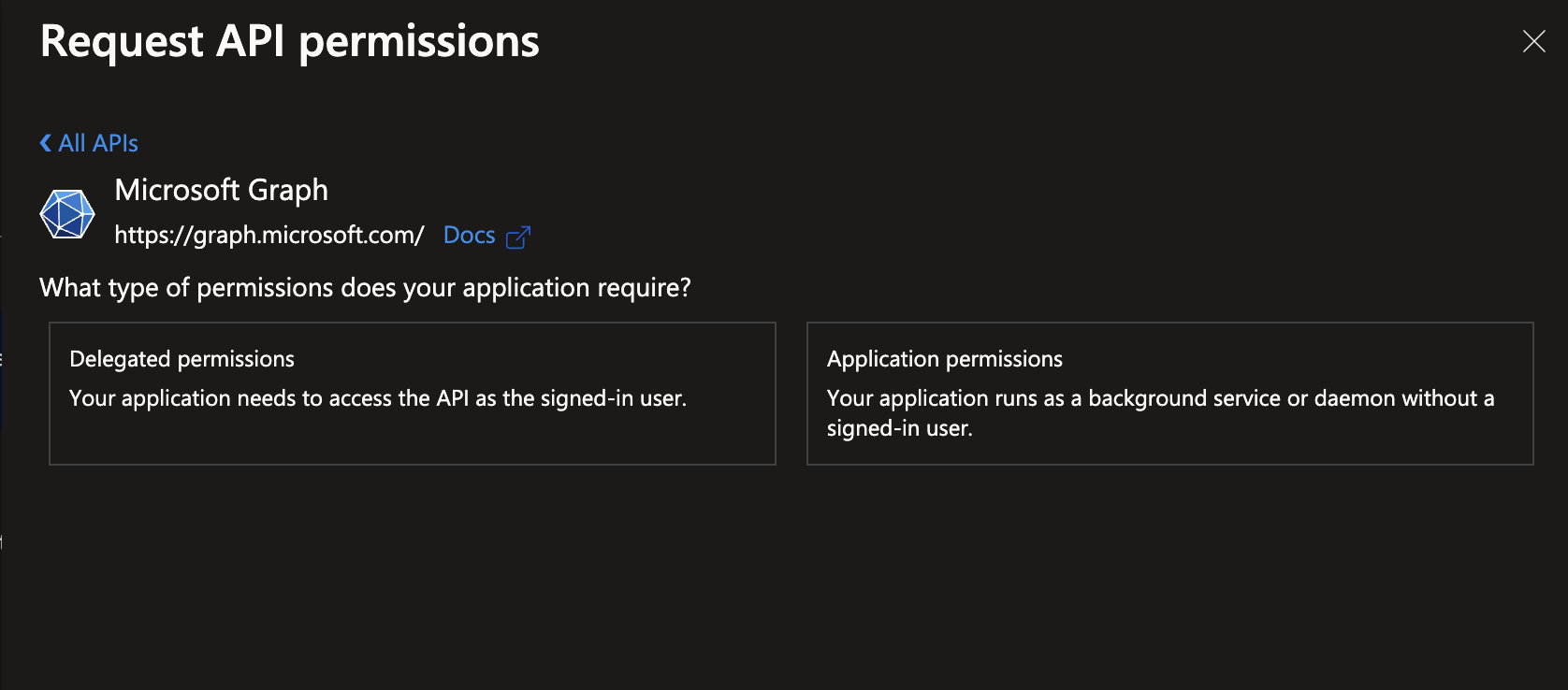
Task: Select the Delegated permissions option
Action: coord(412,393)
